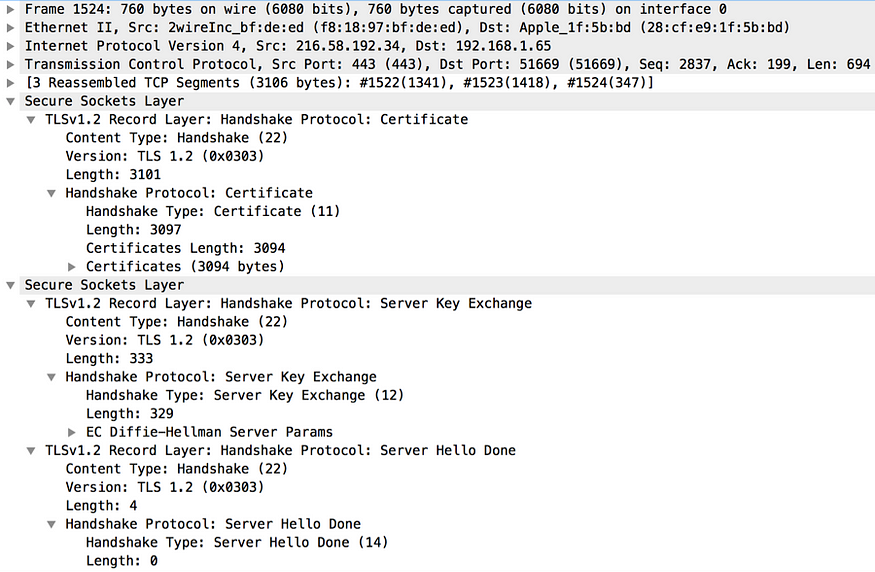The width and height of the screenshot is (875, 572).
Task: Select Length: 329 field
Action: pos(129,414)
